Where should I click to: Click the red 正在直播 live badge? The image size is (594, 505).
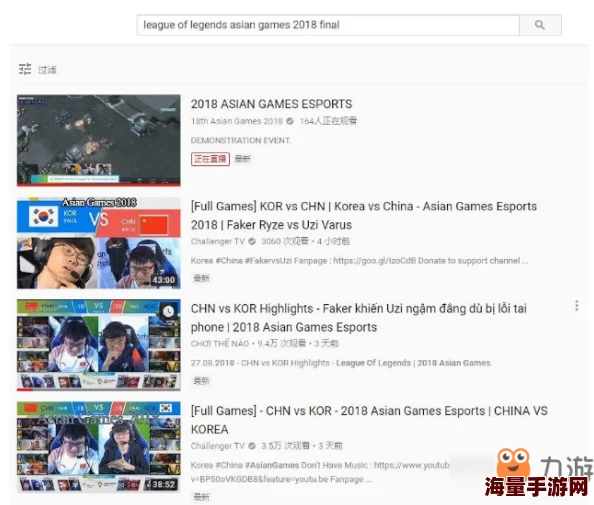point(210,159)
